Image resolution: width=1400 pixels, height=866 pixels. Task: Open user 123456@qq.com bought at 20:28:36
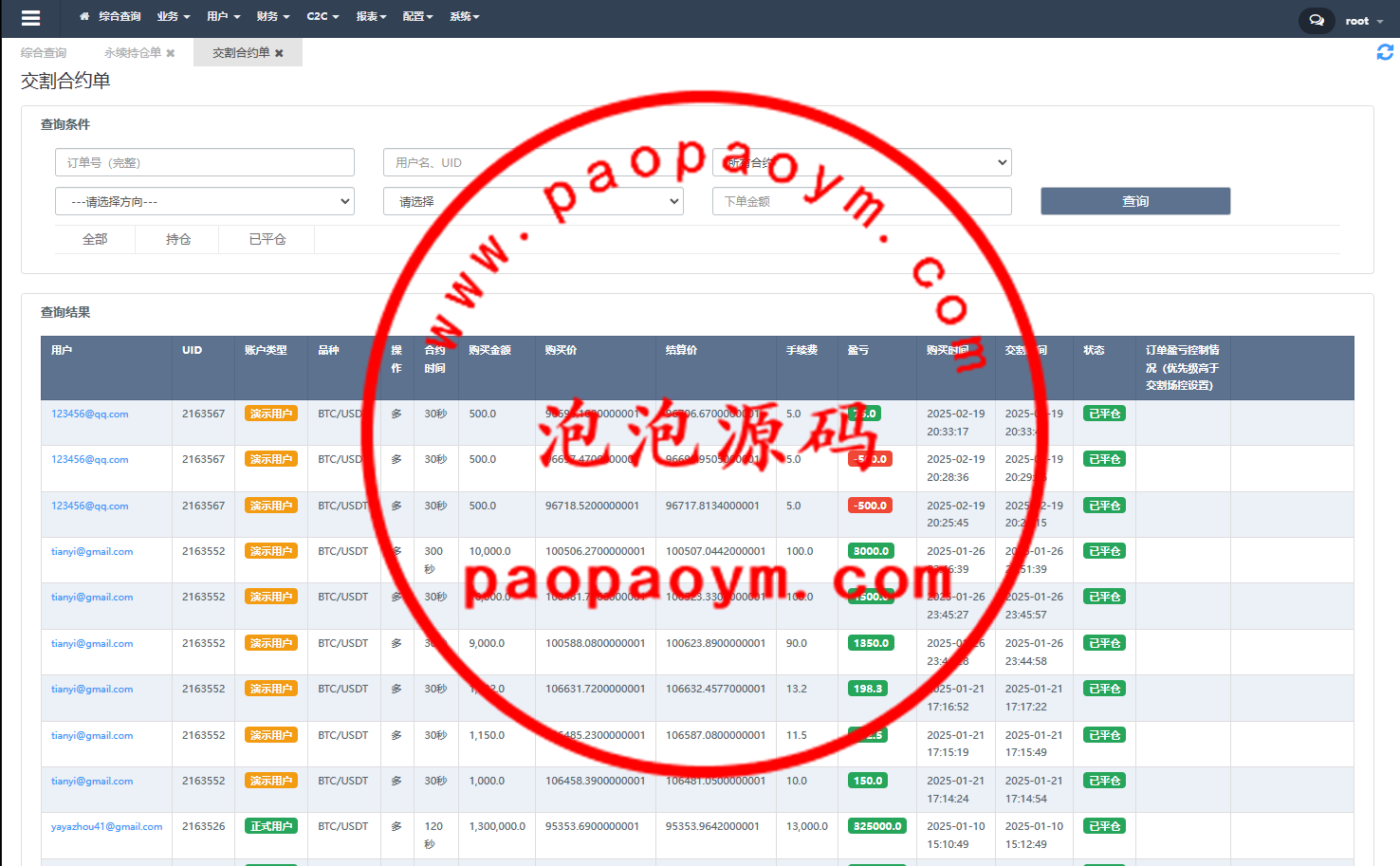click(90, 459)
